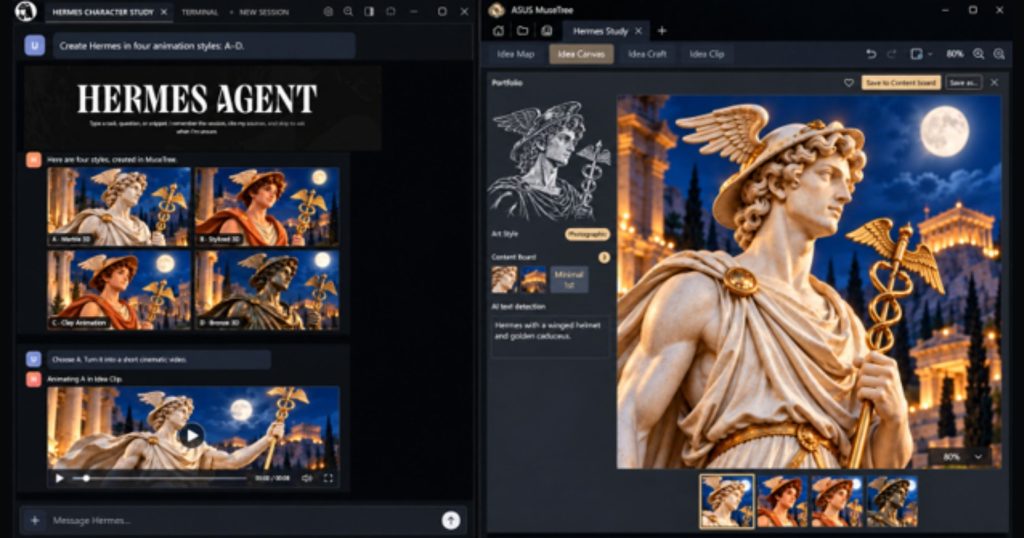This screenshot has height=538, width=1024.
Task: Select the Idea Canvas tab
Action: point(581,54)
